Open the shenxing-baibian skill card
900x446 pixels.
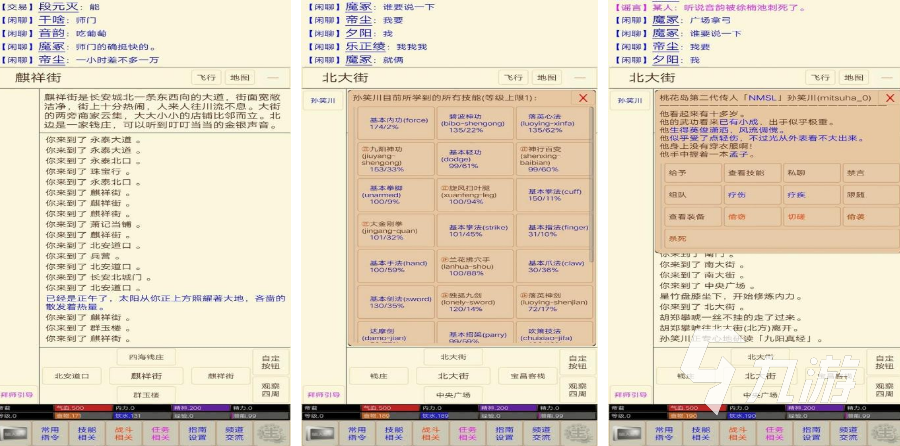(x=553, y=158)
